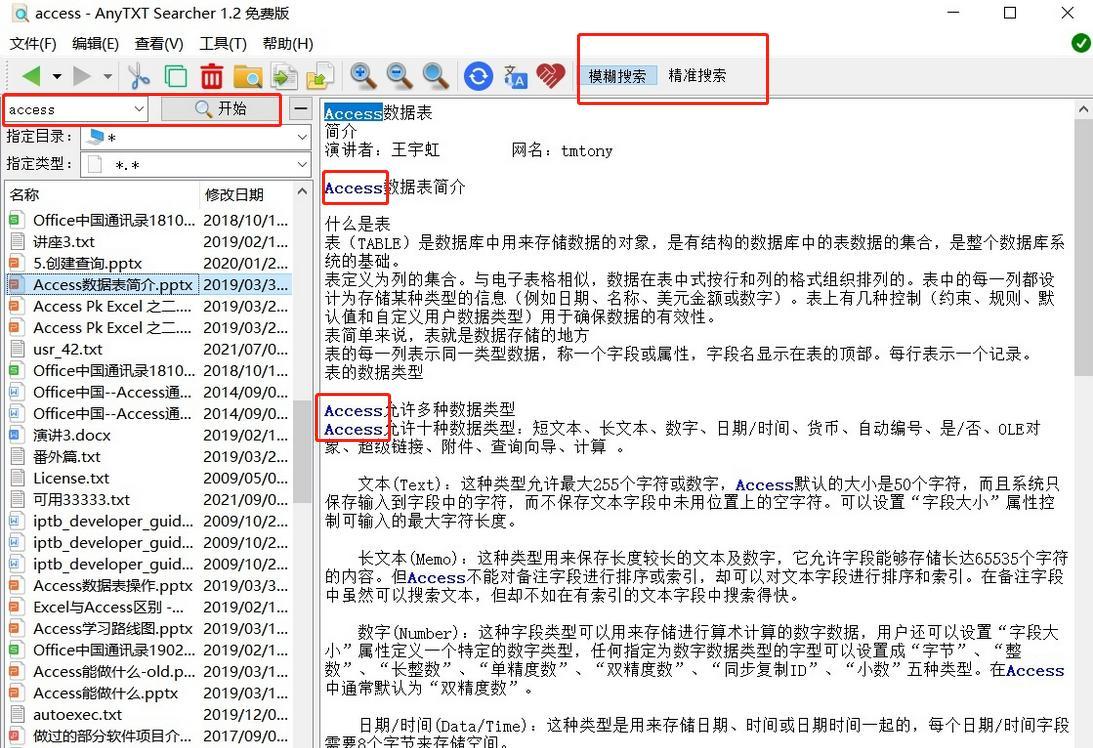Screen dimensions: 1093x748
Task: Open the Translate (文A) icon
Action: (x=514, y=75)
